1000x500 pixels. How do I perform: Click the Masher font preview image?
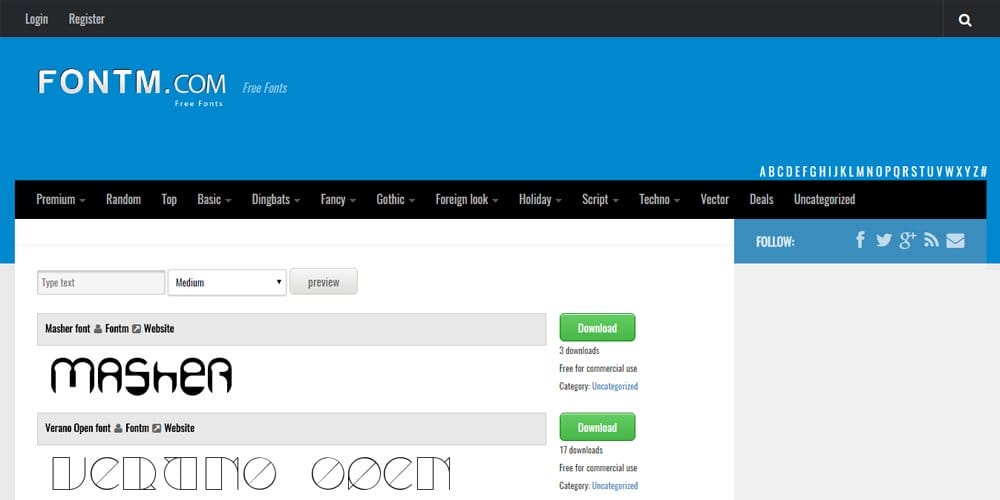tap(142, 376)
